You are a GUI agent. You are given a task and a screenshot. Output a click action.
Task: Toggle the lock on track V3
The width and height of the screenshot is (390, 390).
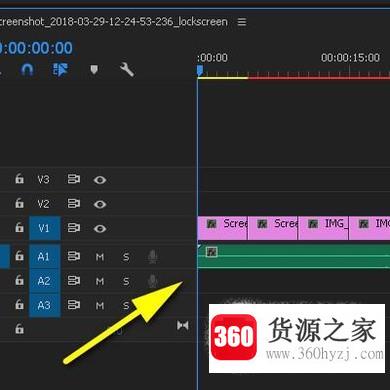[19, 179]
